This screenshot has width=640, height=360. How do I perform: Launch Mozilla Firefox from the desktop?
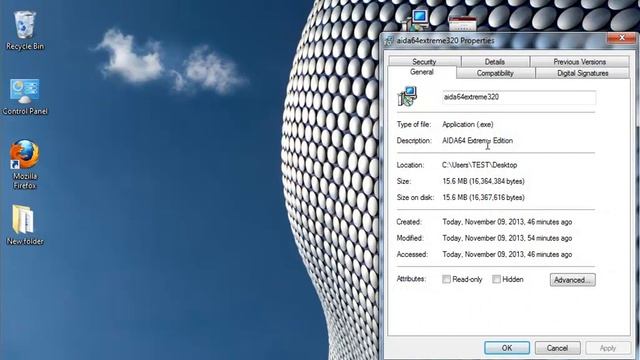(x=25, y=164)
